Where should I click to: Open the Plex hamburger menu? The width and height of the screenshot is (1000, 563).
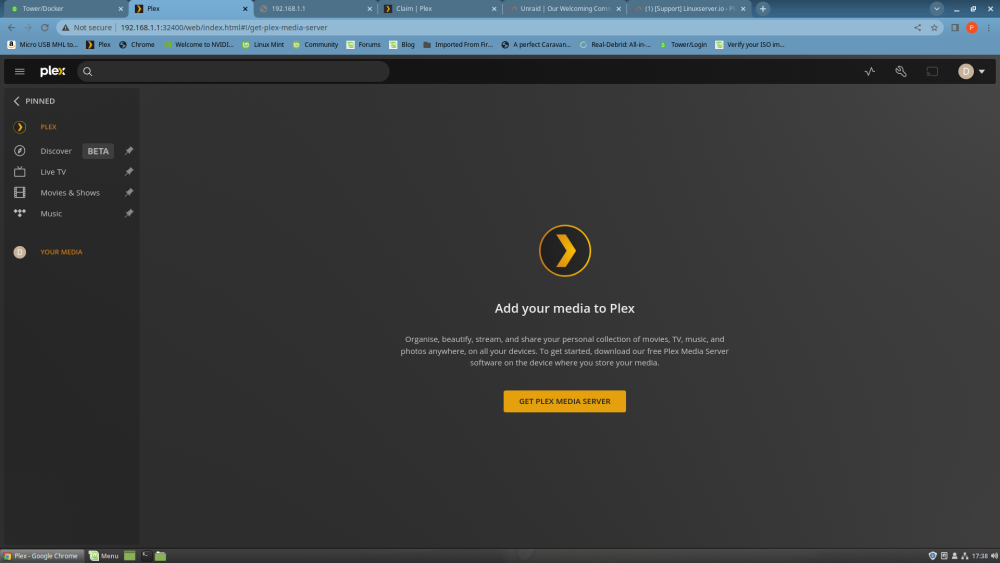[x=20, y=71]
